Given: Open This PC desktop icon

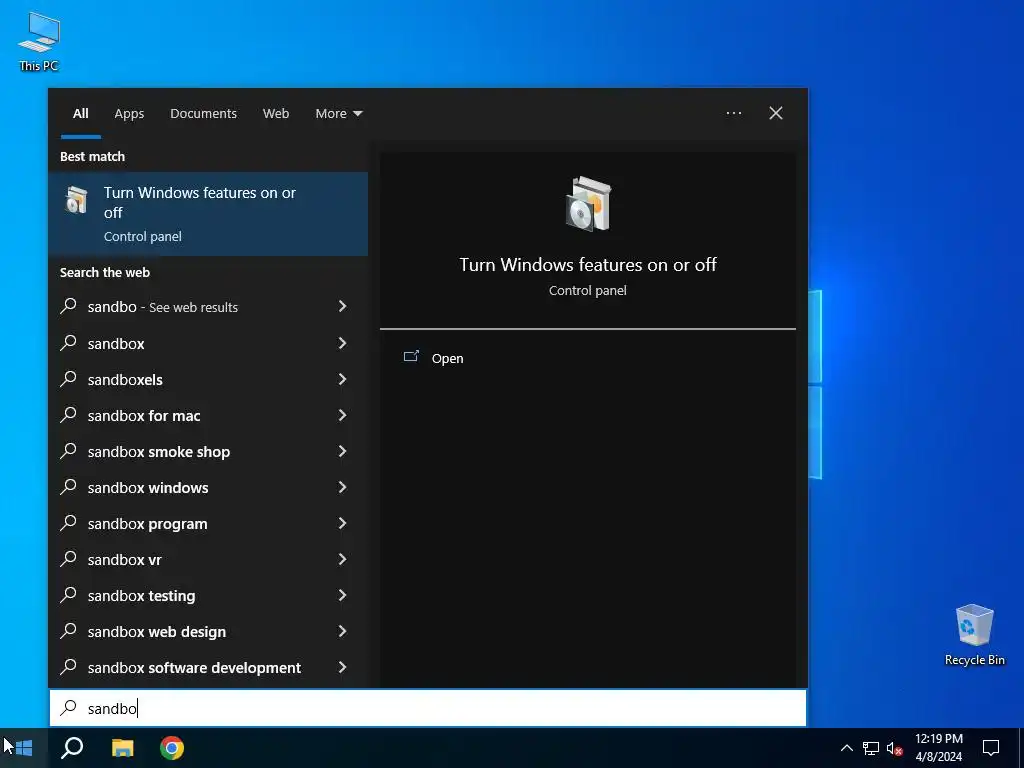Looking at the screenshot, I should pos(39,42).
